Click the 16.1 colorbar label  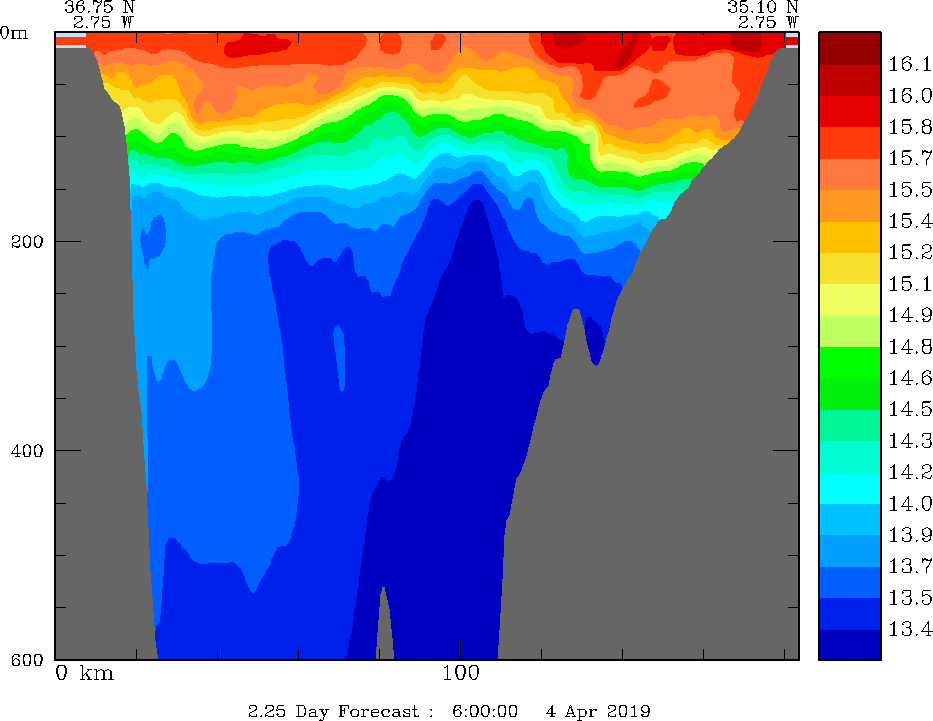pos(909,64)
